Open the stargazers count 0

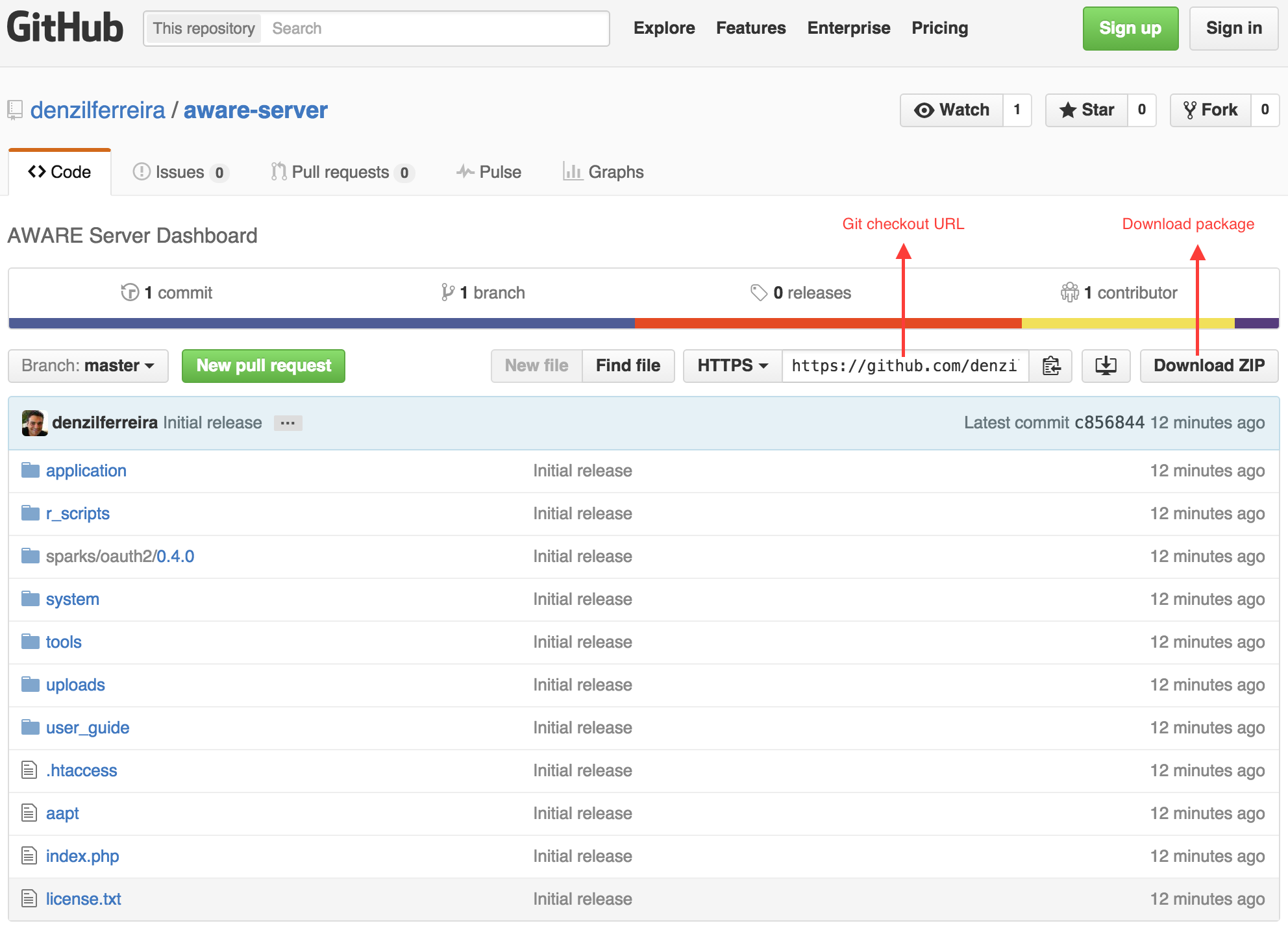tap(1142, 110)
